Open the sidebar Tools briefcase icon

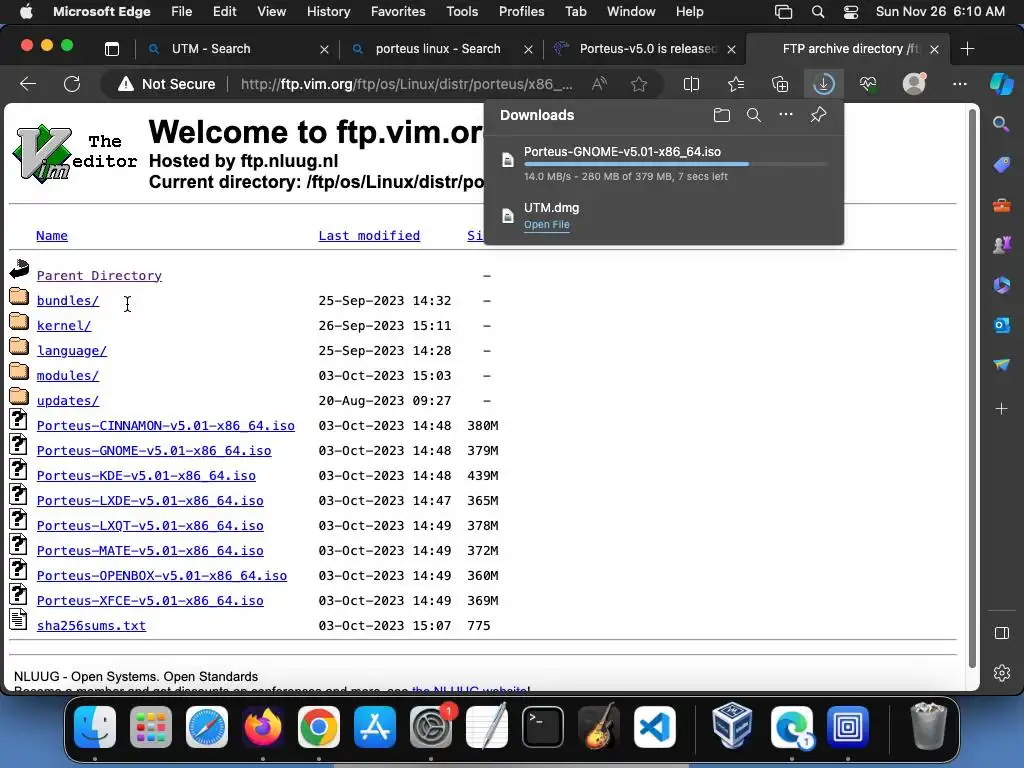[x=1001, y=206]
